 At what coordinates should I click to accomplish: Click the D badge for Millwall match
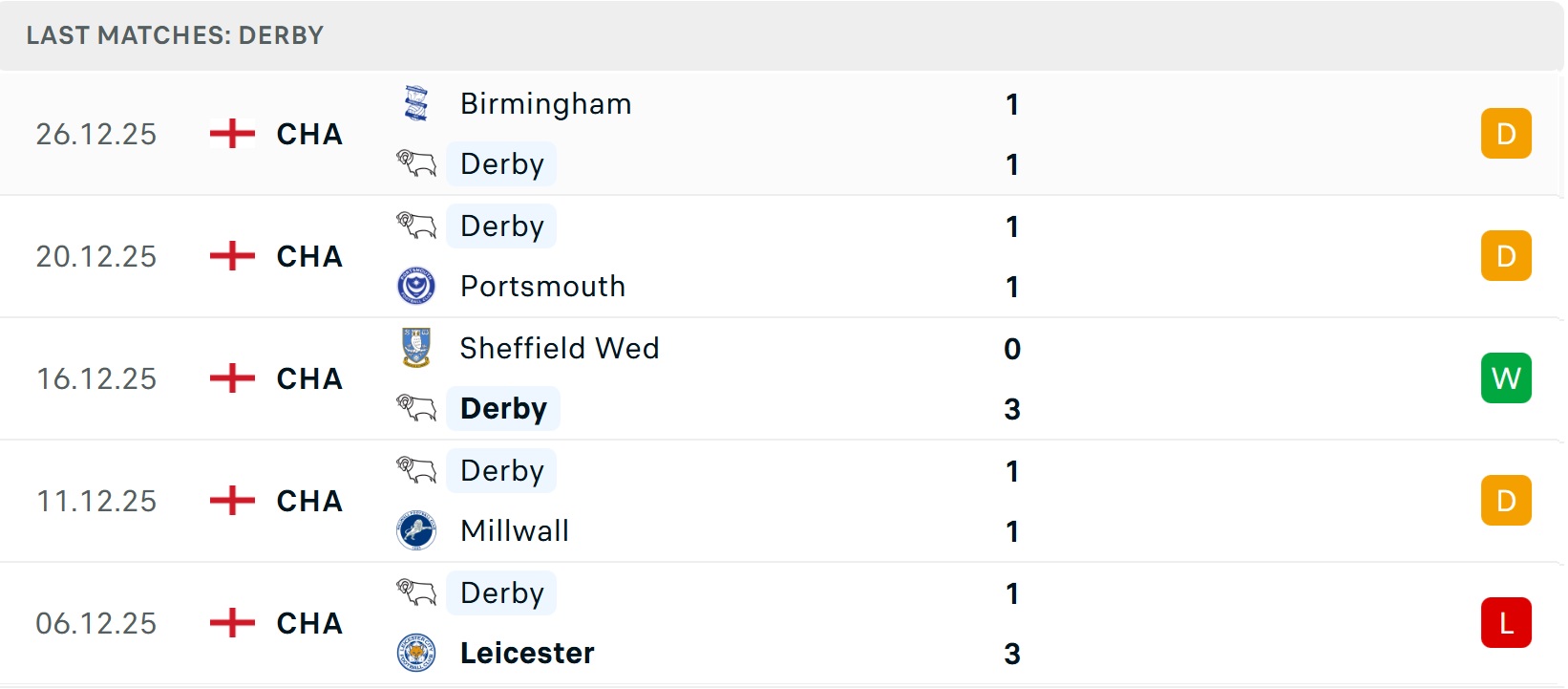pos(1506,501)
